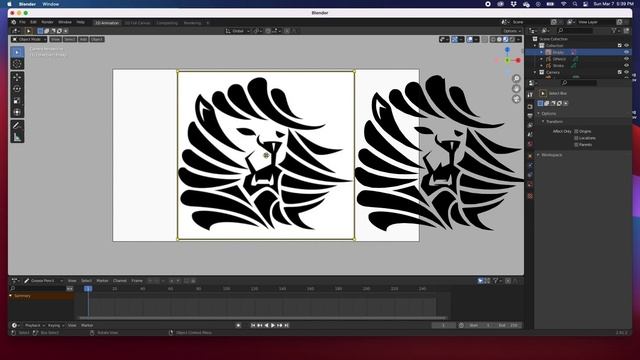Select the Move tool in the viewport toolbar
Image resolution: width=640 pixels, height=360 pixels.
click(17, 77)
